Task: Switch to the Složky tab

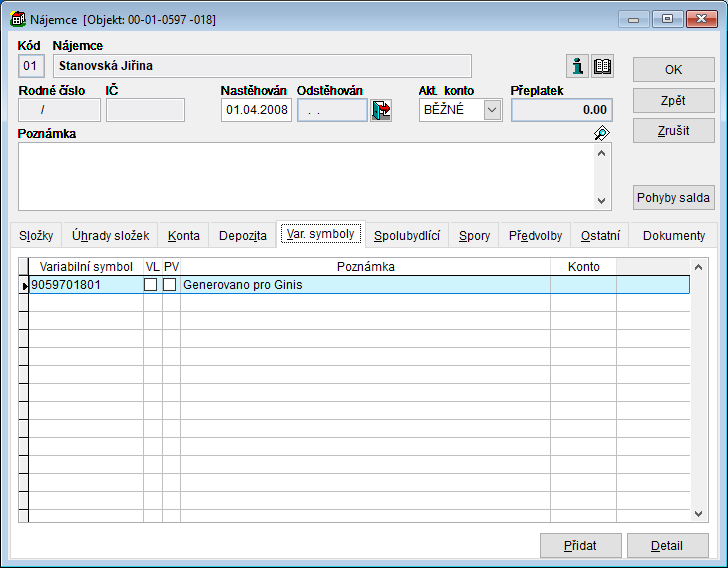Action: point(36,236)
